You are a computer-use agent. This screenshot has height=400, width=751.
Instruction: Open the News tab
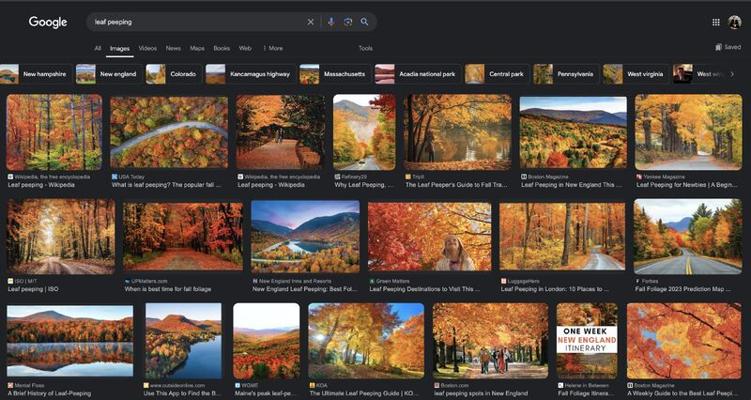click(173, 48)
